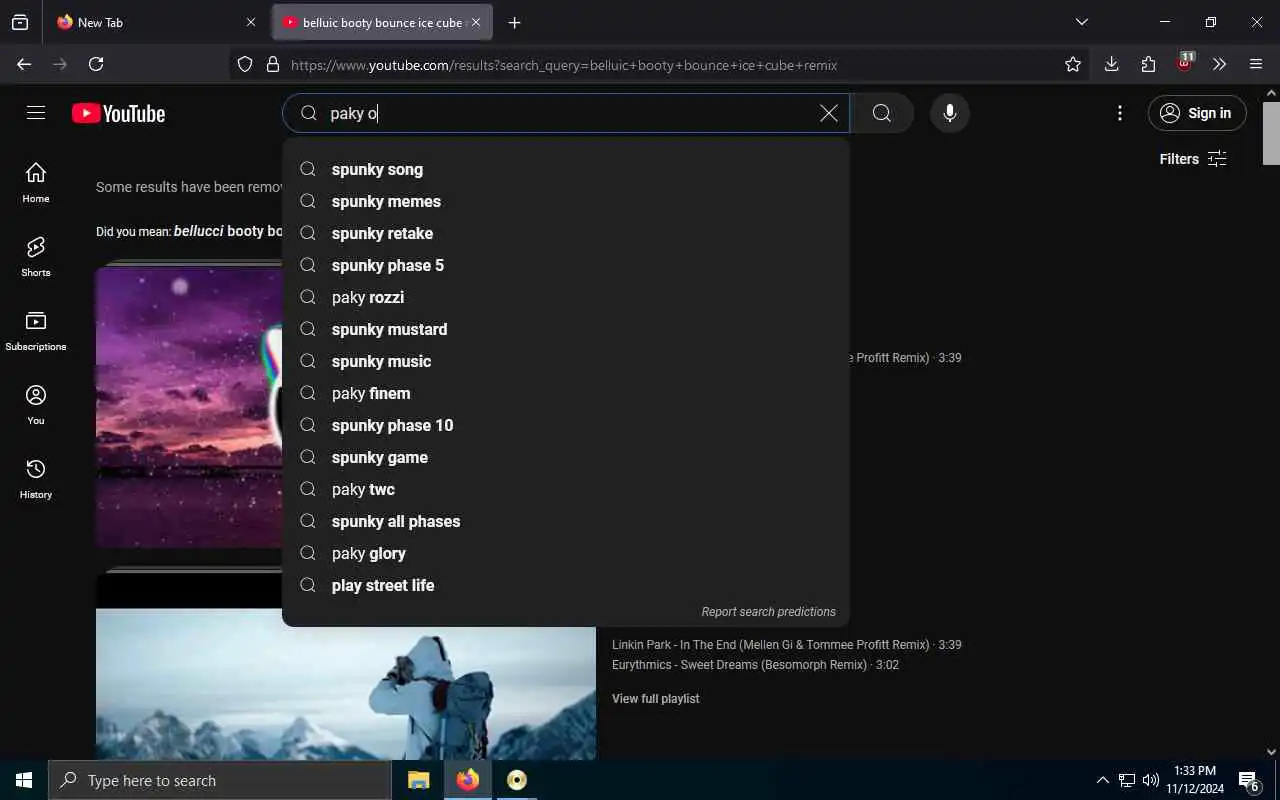Start voice search with the microphone icon

(950, 113)
